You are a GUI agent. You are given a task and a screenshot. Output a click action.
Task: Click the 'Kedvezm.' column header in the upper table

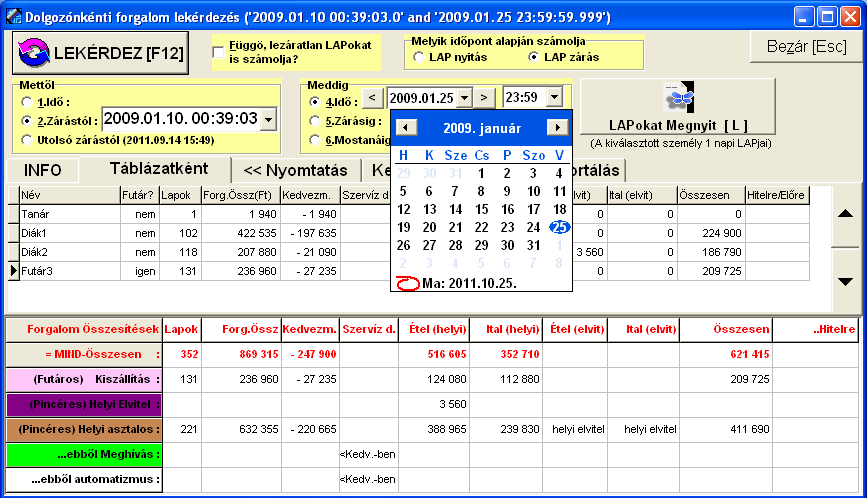click(x=310, y=195)
